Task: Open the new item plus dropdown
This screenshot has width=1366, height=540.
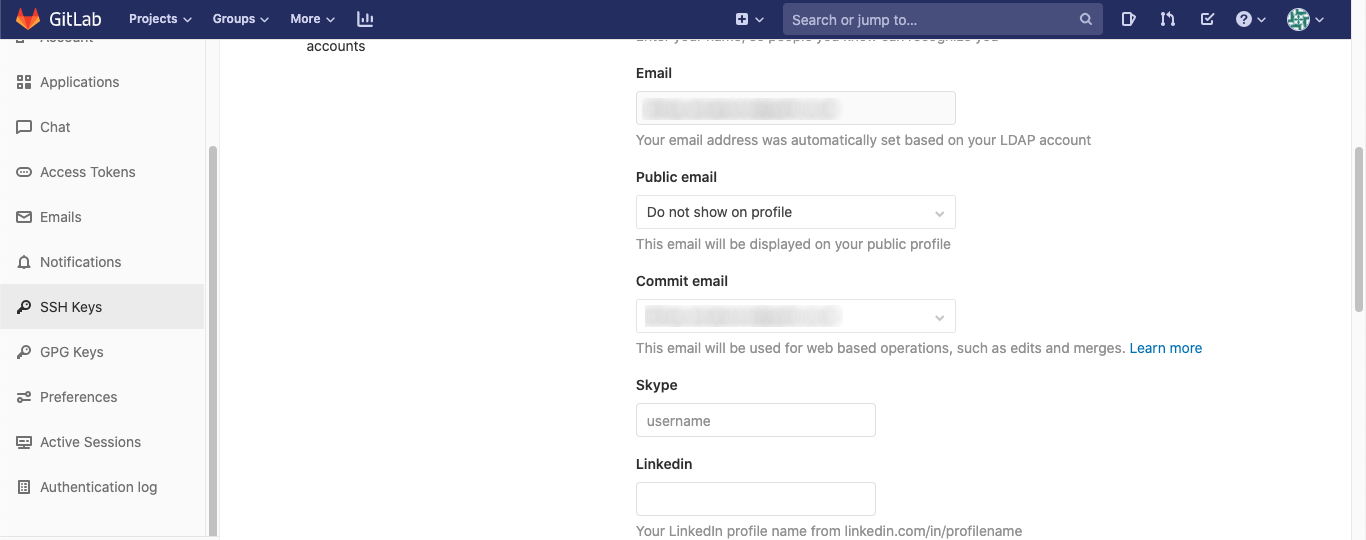Action: pyautogui.click(x=749, y=19)
